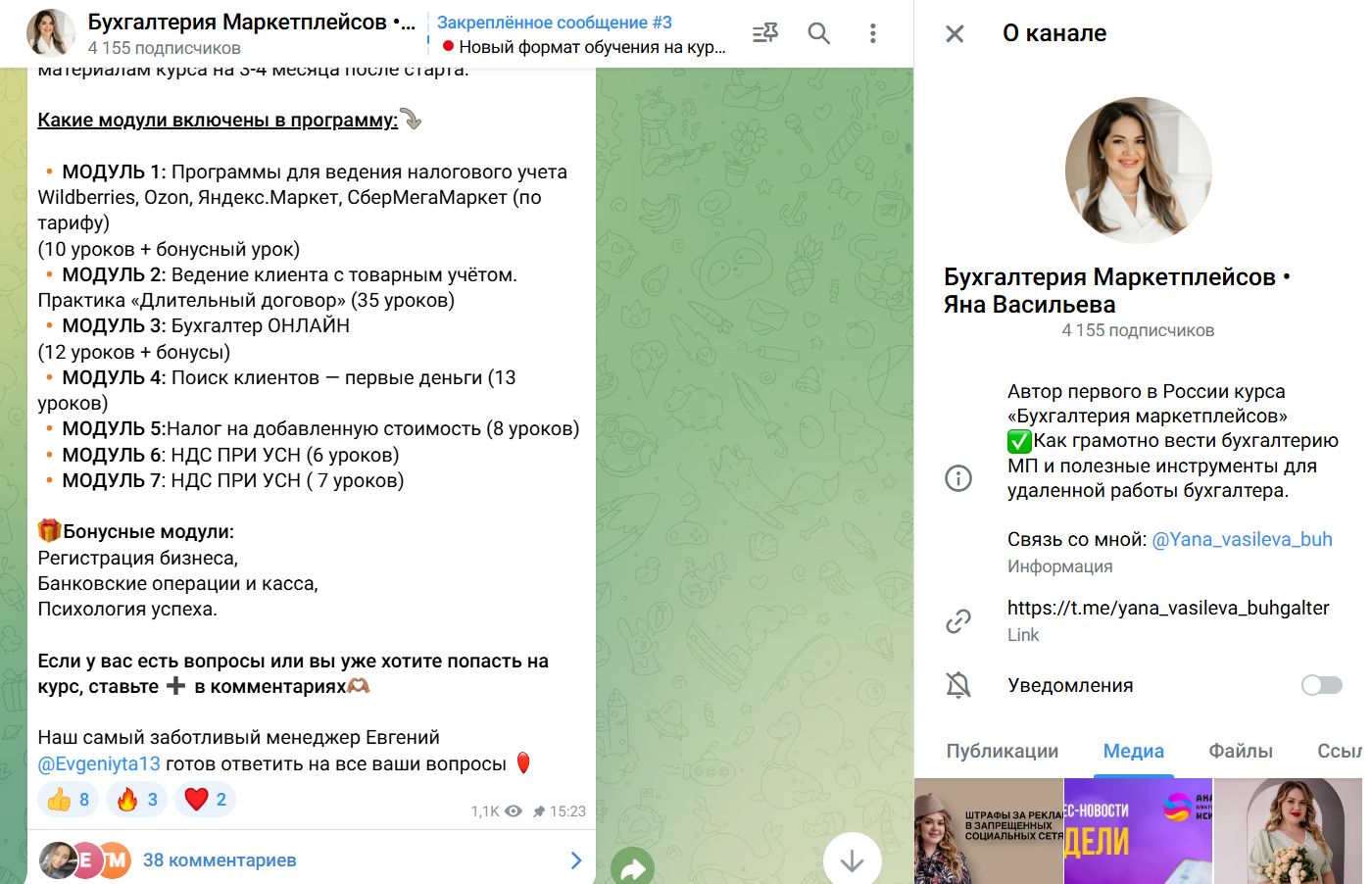Switch to the Файлы tab
The image size is (1372, 884).
(1240, 751)
